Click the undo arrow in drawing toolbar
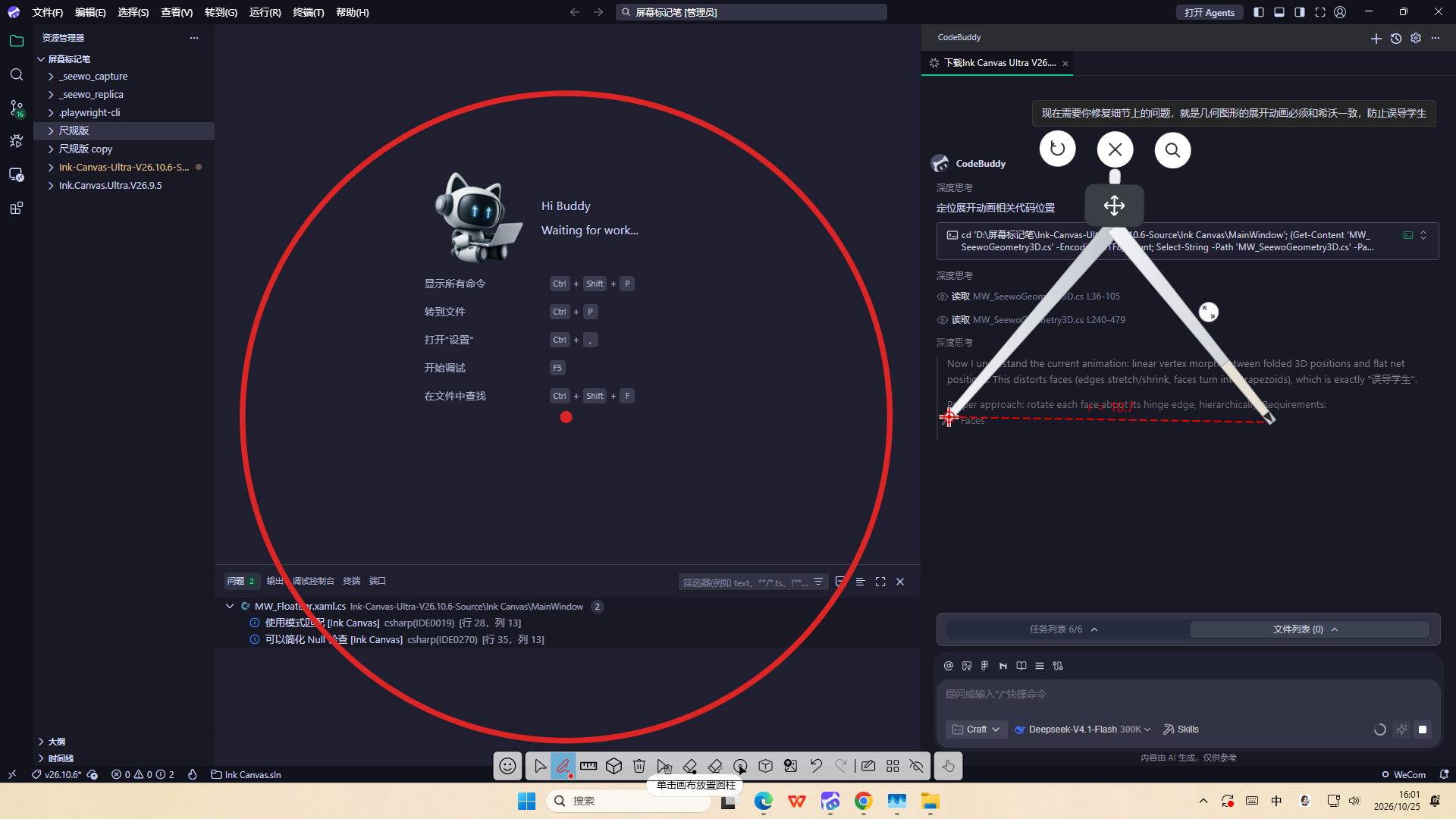 [x=816, y=766]
